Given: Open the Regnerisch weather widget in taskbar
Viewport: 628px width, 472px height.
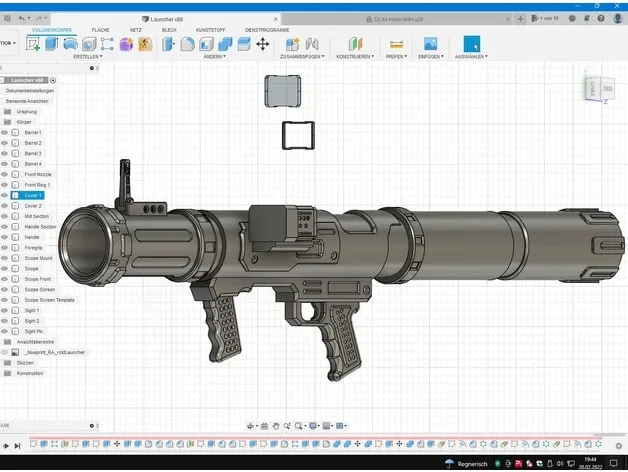Looking at the screenshot, I should pos(466,464).
